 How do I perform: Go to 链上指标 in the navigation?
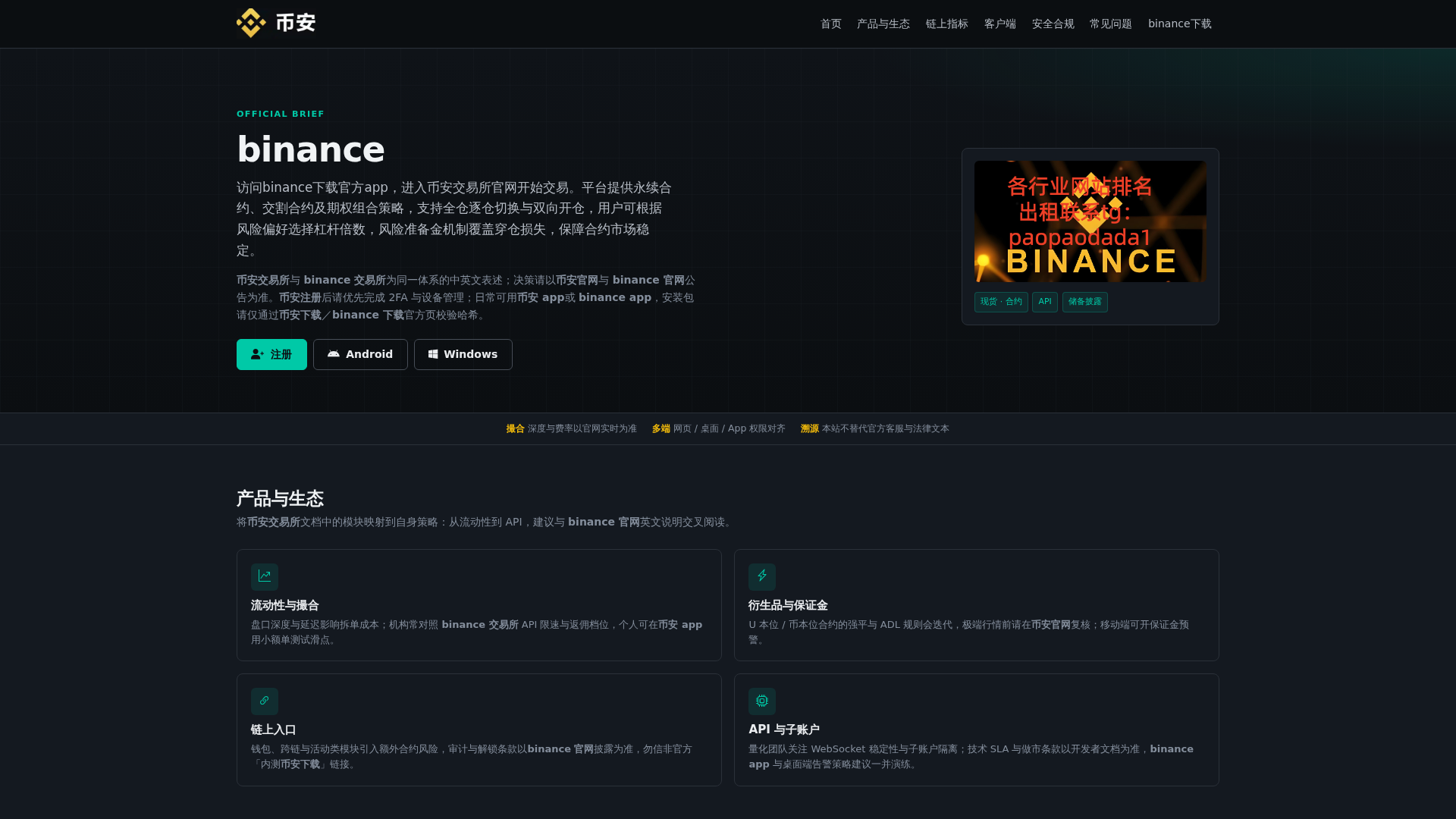(x=947, y=24)
